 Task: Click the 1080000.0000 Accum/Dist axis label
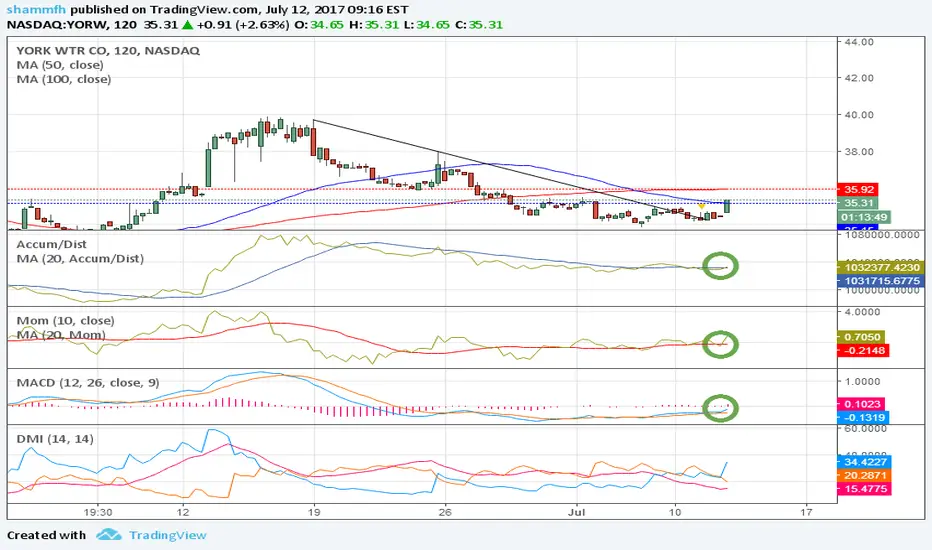pyautogui.click(x=882, y=235)
